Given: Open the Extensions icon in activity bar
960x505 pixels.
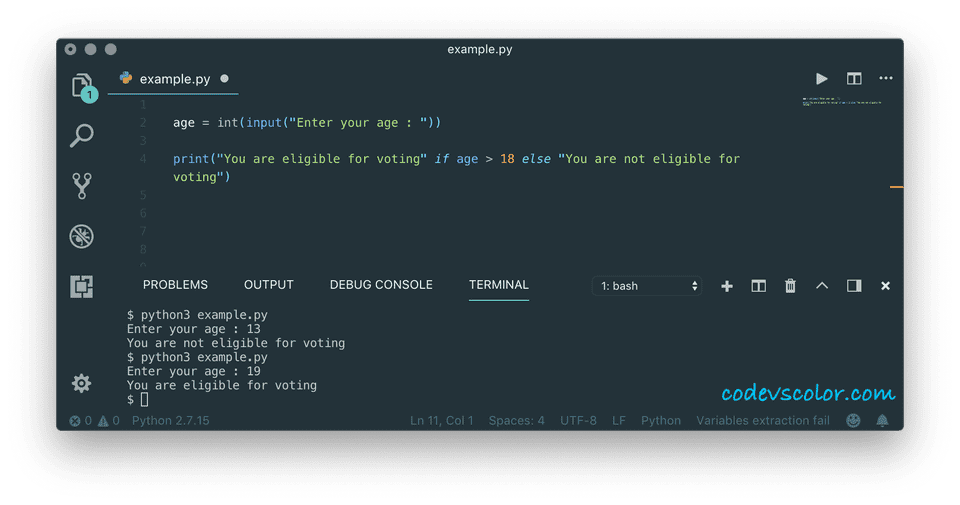Looking at the screenshot, I should [x=81, y=286].
